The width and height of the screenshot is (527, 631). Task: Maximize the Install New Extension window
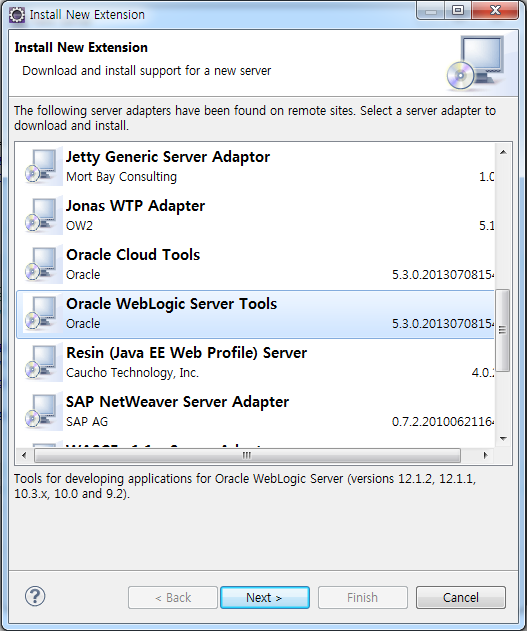coord(458,10)
